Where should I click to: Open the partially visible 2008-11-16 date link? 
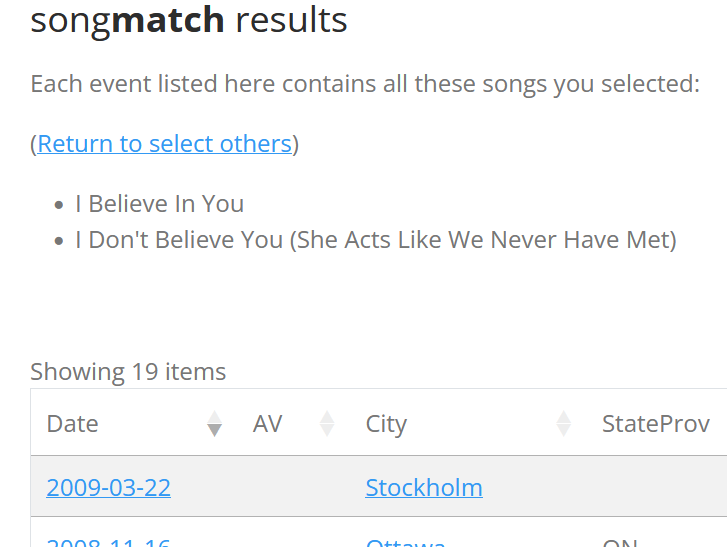point(108,543)
